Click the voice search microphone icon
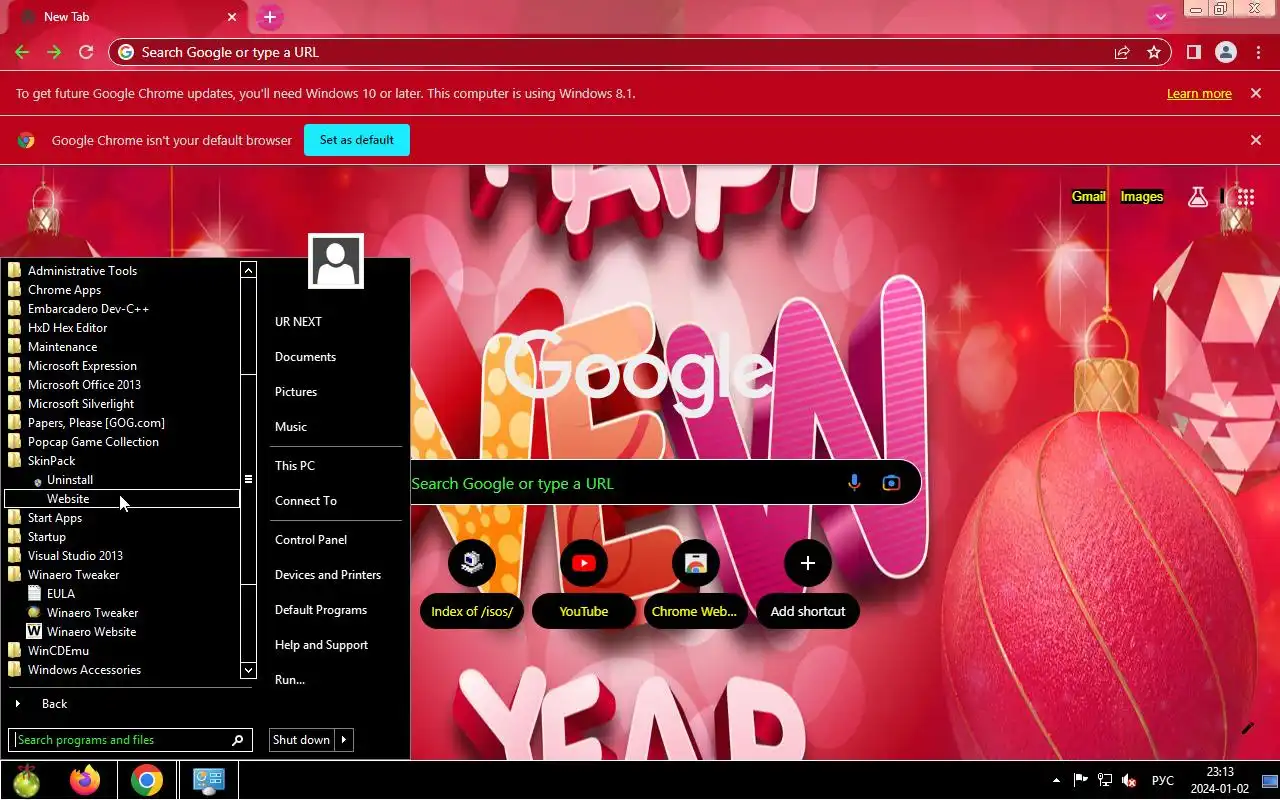Viewport: 1280px width, 800px height. 854,483
